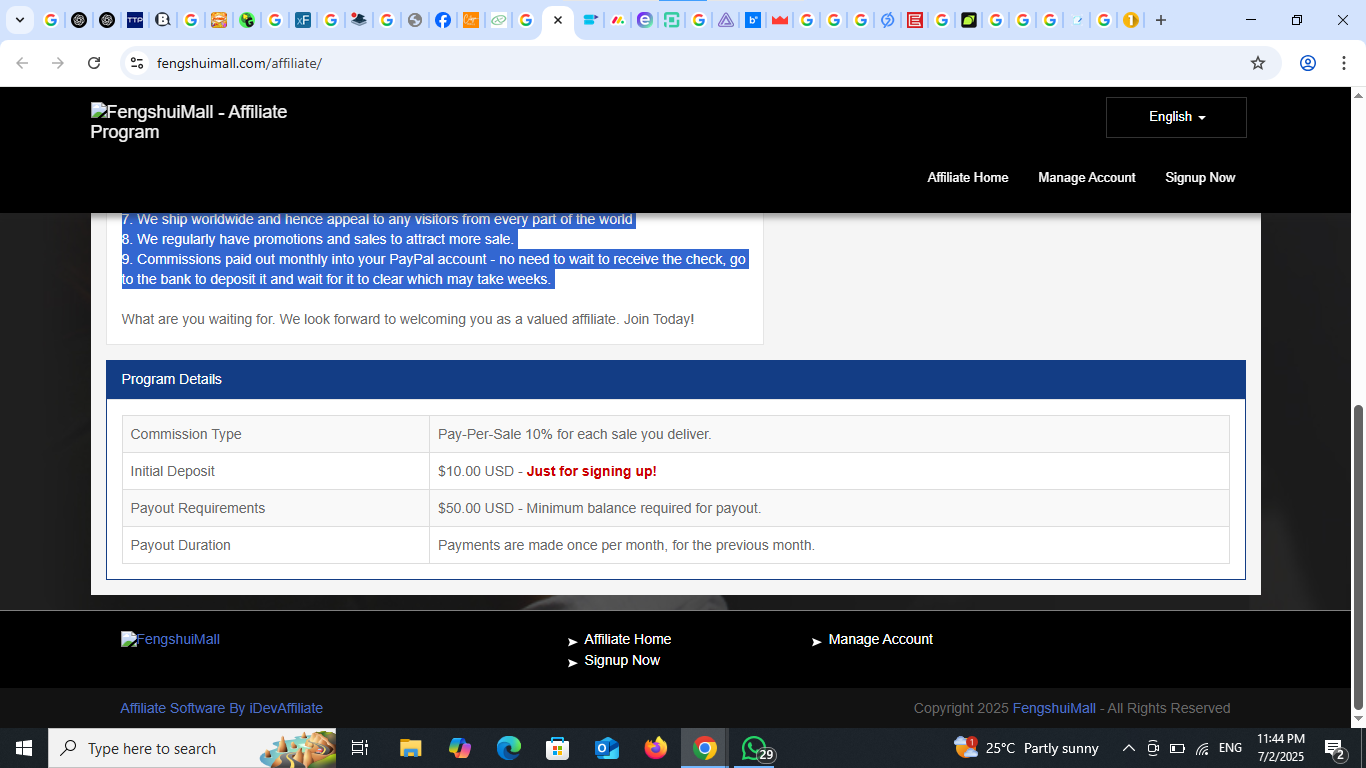Select the tab with the red crown favicon
Viewport: 1366px width, 768px height.
pyautogui.click(x=780, y=20)
